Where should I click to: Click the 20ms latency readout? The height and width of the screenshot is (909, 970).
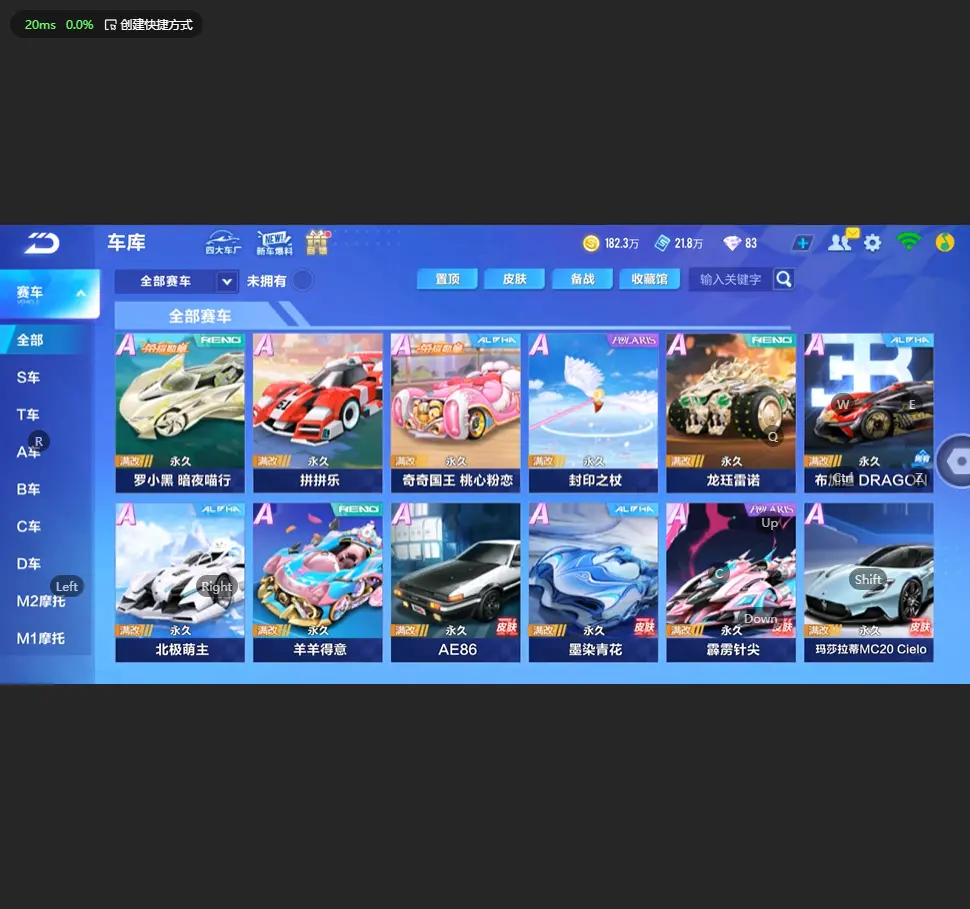40,25
